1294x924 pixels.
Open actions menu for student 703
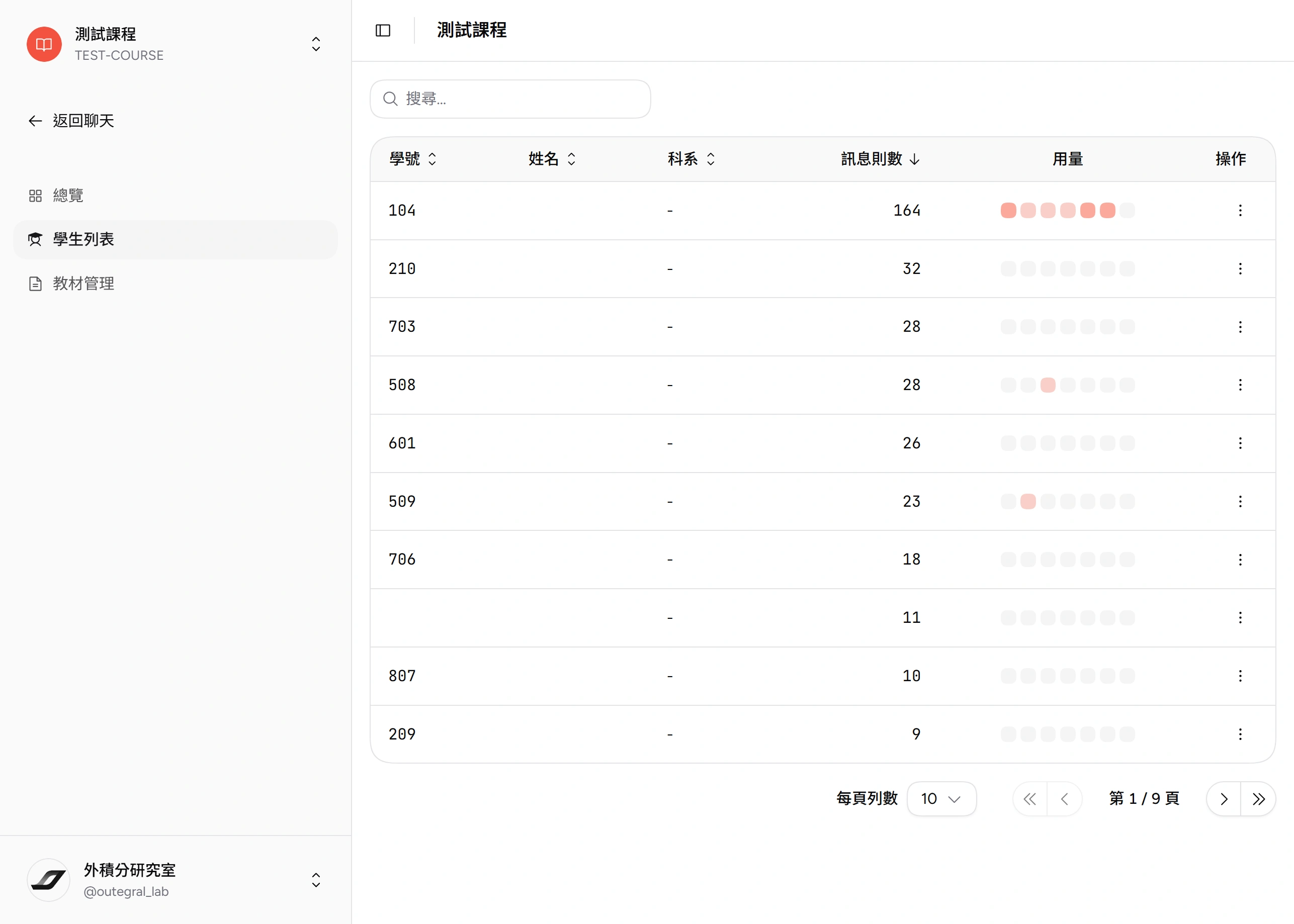[1240, 327]
